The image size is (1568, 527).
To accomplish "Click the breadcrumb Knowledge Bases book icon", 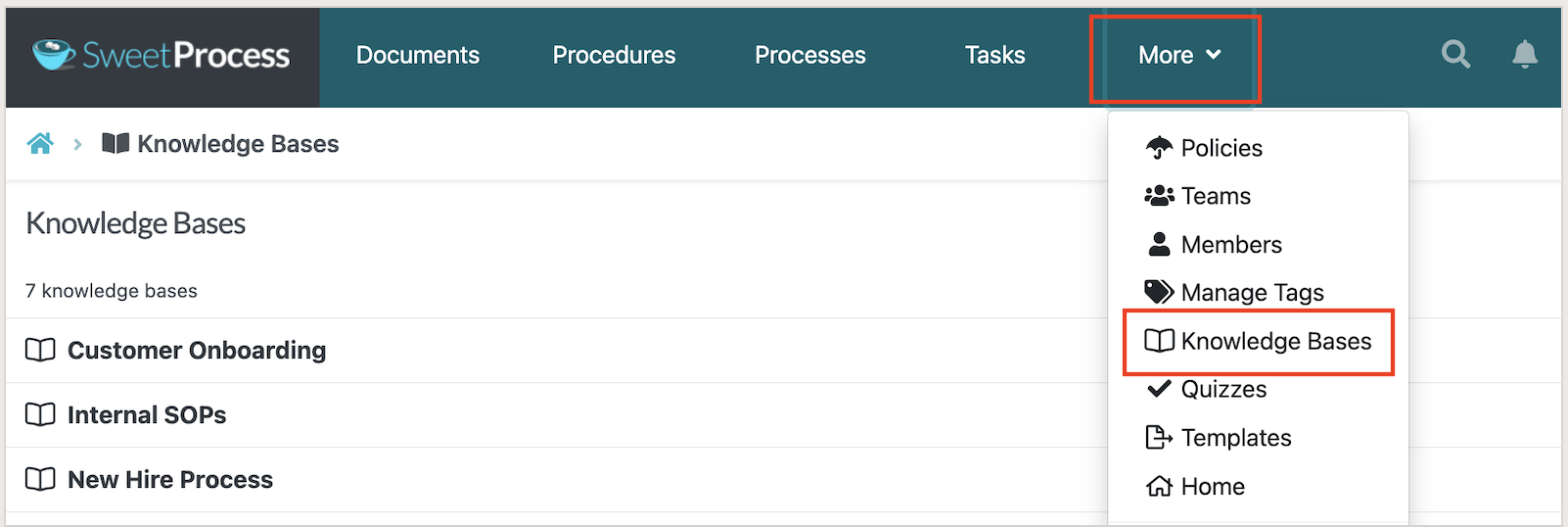I will (x=115, y=144).
